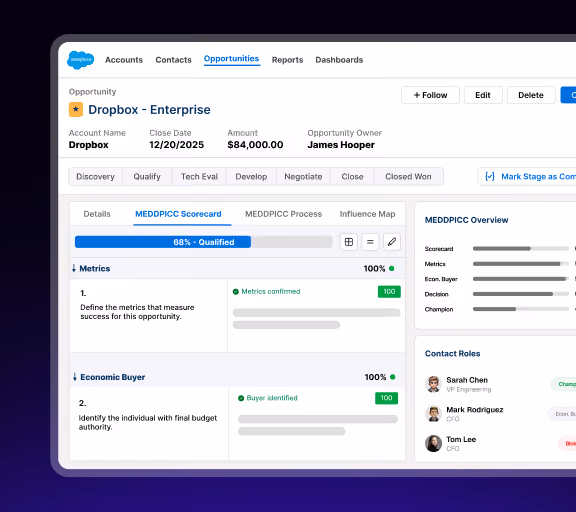Collapse the Metrics section arrow
The width and height of the screenshot is (576, 512).
pyautogui.click(x=74, y=268)
